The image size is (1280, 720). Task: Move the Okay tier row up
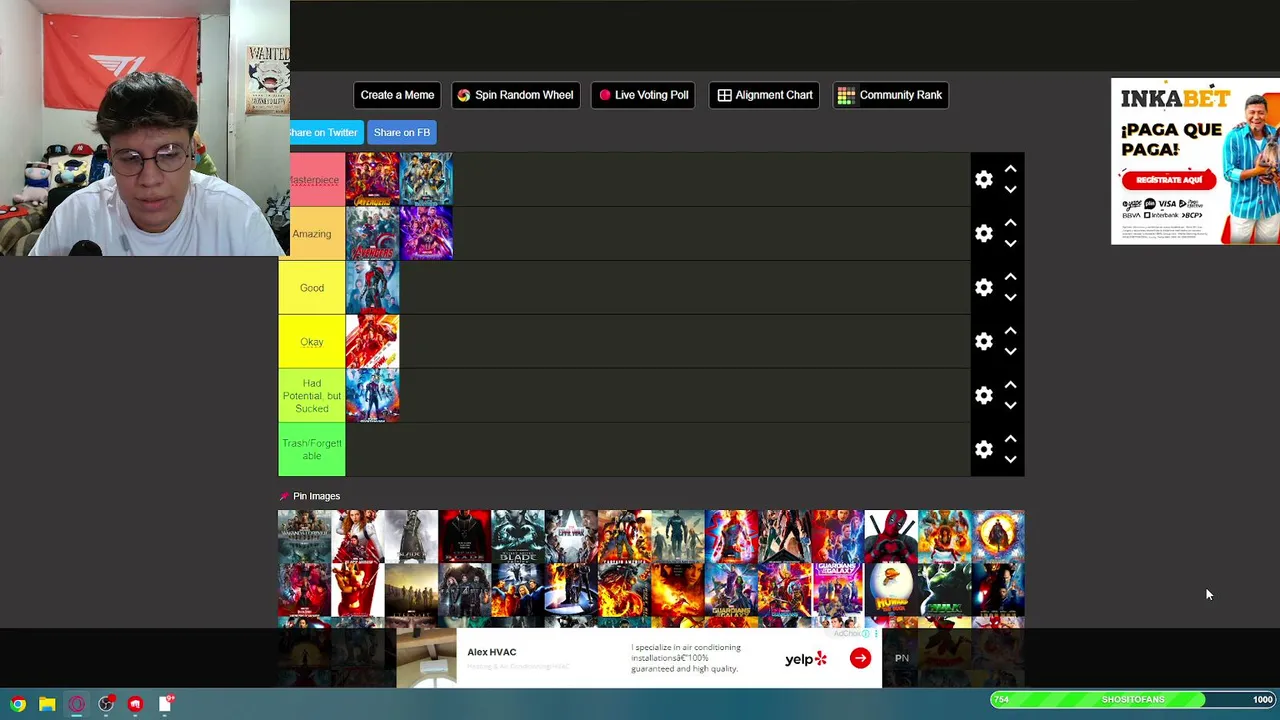[x=1010, y=331]
